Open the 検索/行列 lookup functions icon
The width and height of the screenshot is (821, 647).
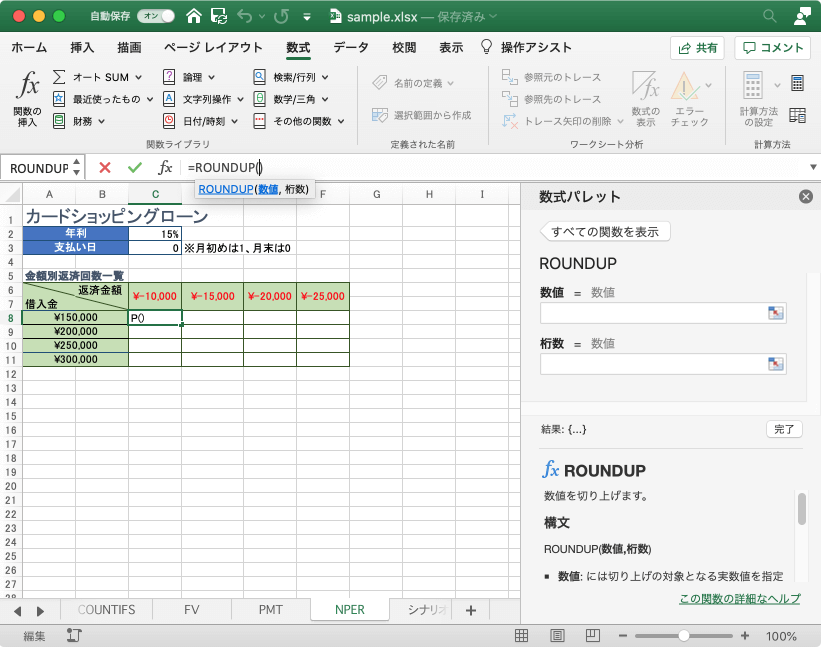(259, 77)
